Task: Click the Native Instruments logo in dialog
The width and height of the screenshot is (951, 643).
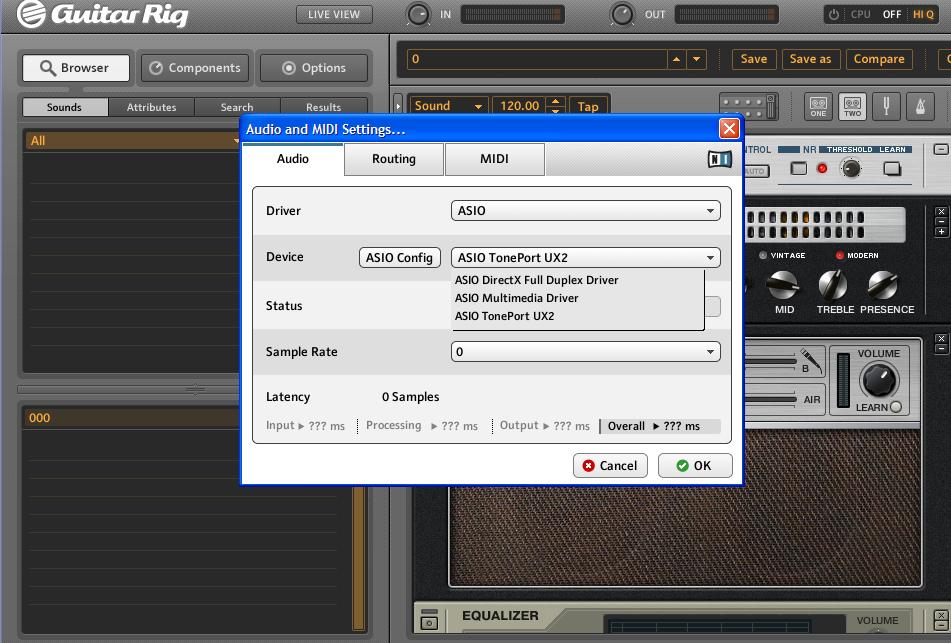Action: click(719, 159)
